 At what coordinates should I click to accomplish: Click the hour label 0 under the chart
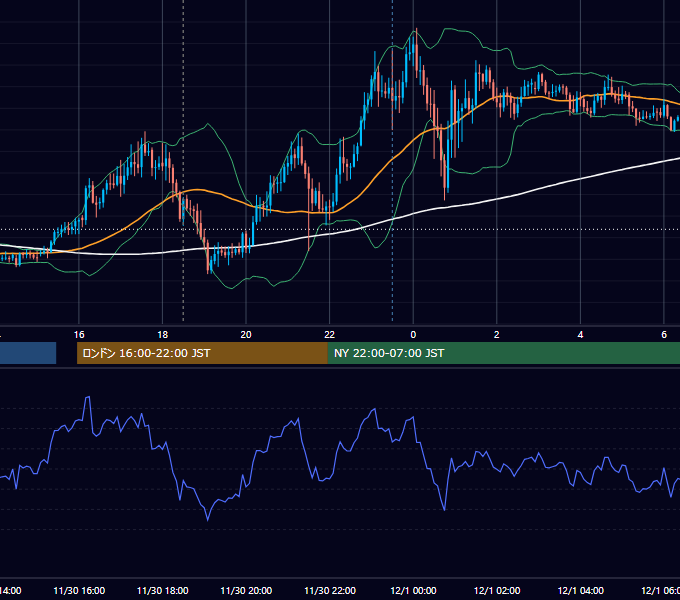pyautogui.click(x=413, y=335)
